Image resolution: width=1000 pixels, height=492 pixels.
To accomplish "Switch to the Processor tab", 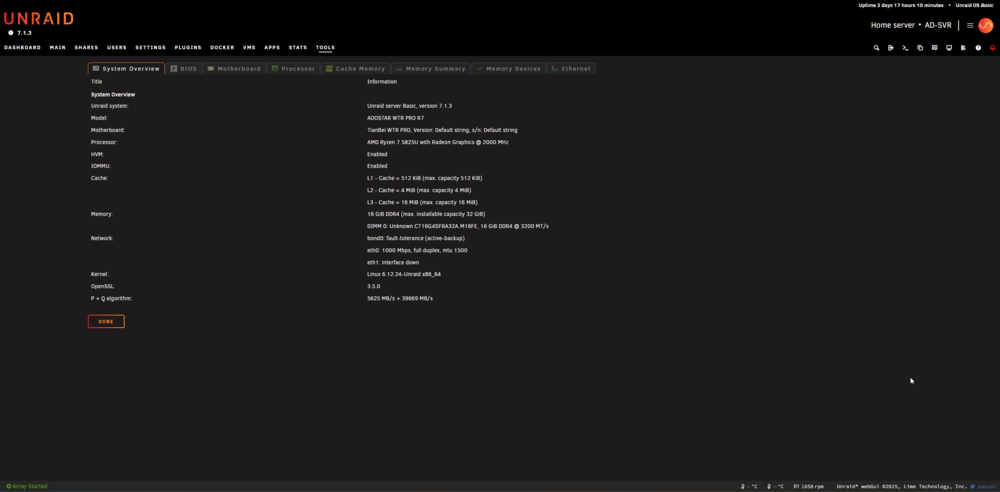I will click(293, 68).
